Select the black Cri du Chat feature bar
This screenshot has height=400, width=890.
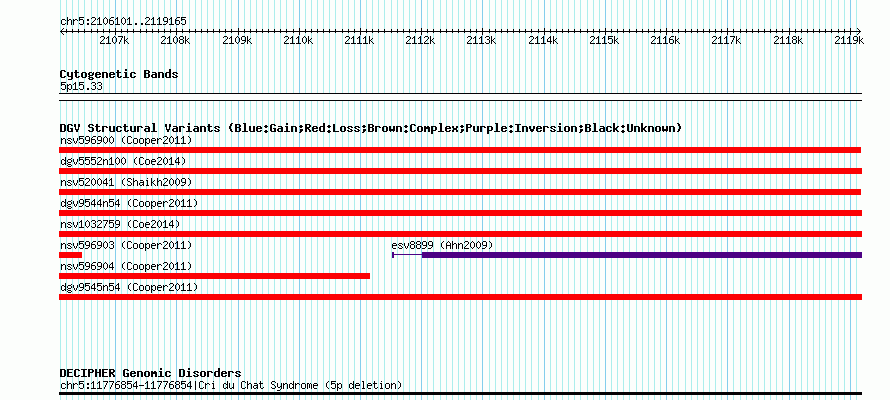point(460,393)
